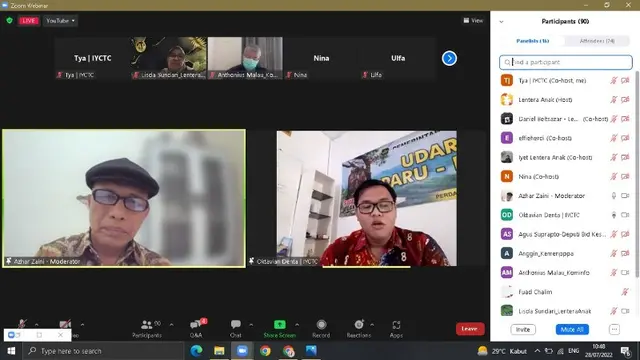Switch to Zoom taskbar icon
Image resolution: width=640 pixels, height=360 pixels.
tap(242, 351)
